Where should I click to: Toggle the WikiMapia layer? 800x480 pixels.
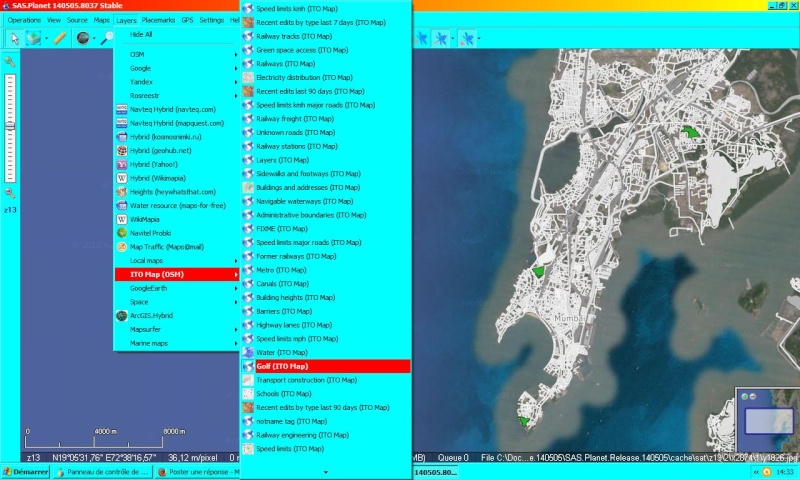(177, 219)
